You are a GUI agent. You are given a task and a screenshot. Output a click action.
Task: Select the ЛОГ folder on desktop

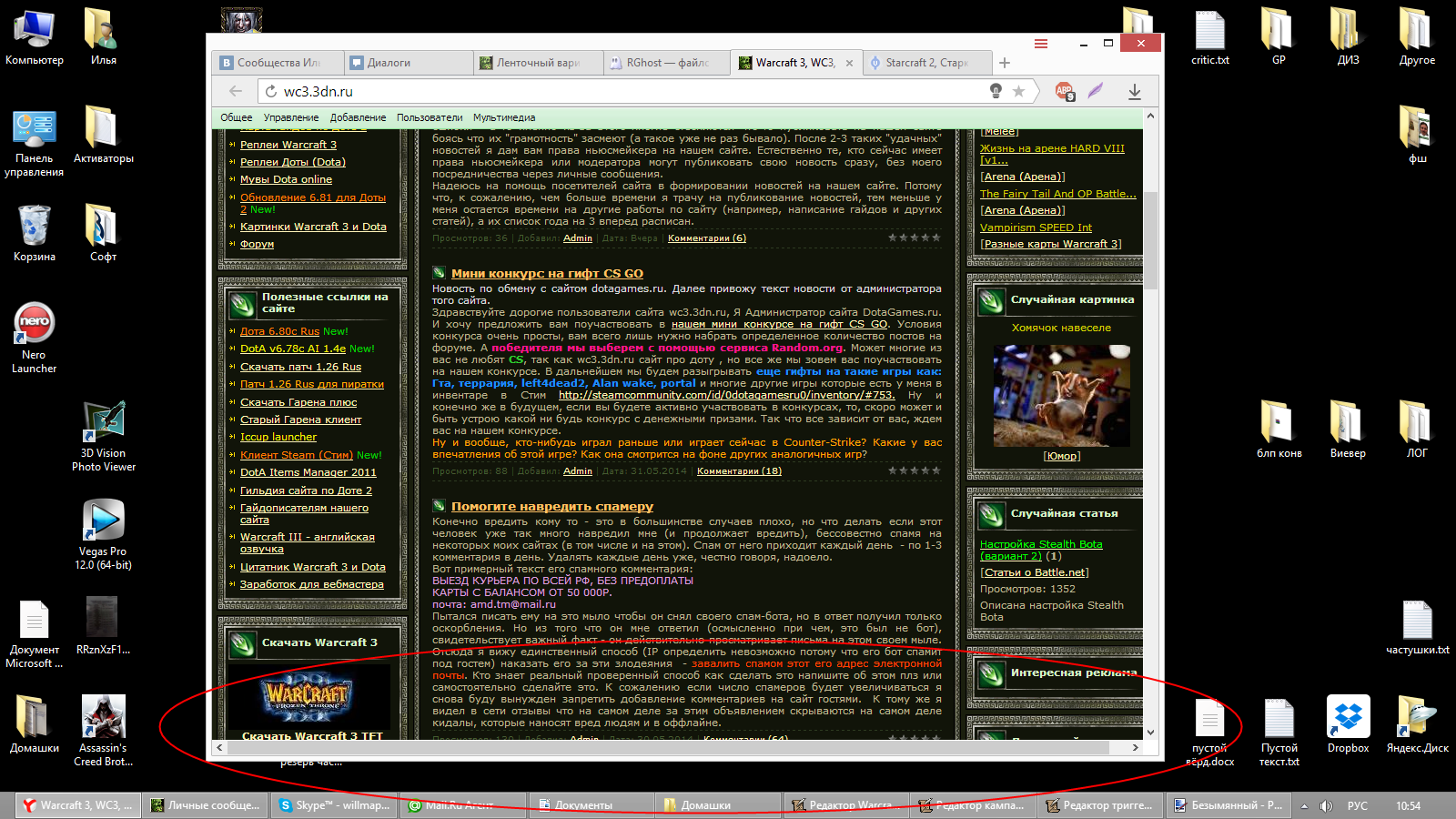1417,429
